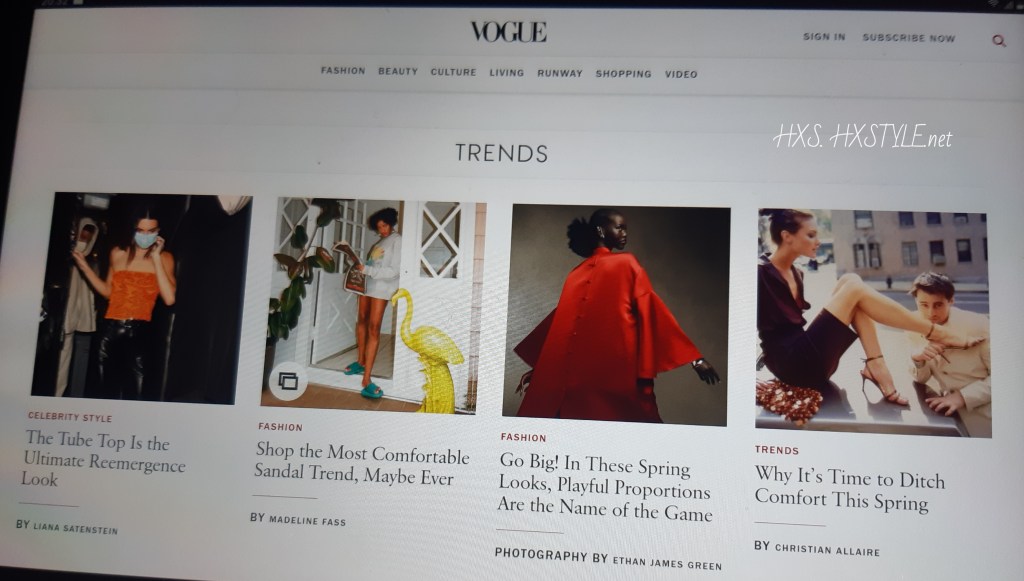
Task: Read 'The Tube Top Is the Ultimate' headline
Action: [x=104, y=460]
